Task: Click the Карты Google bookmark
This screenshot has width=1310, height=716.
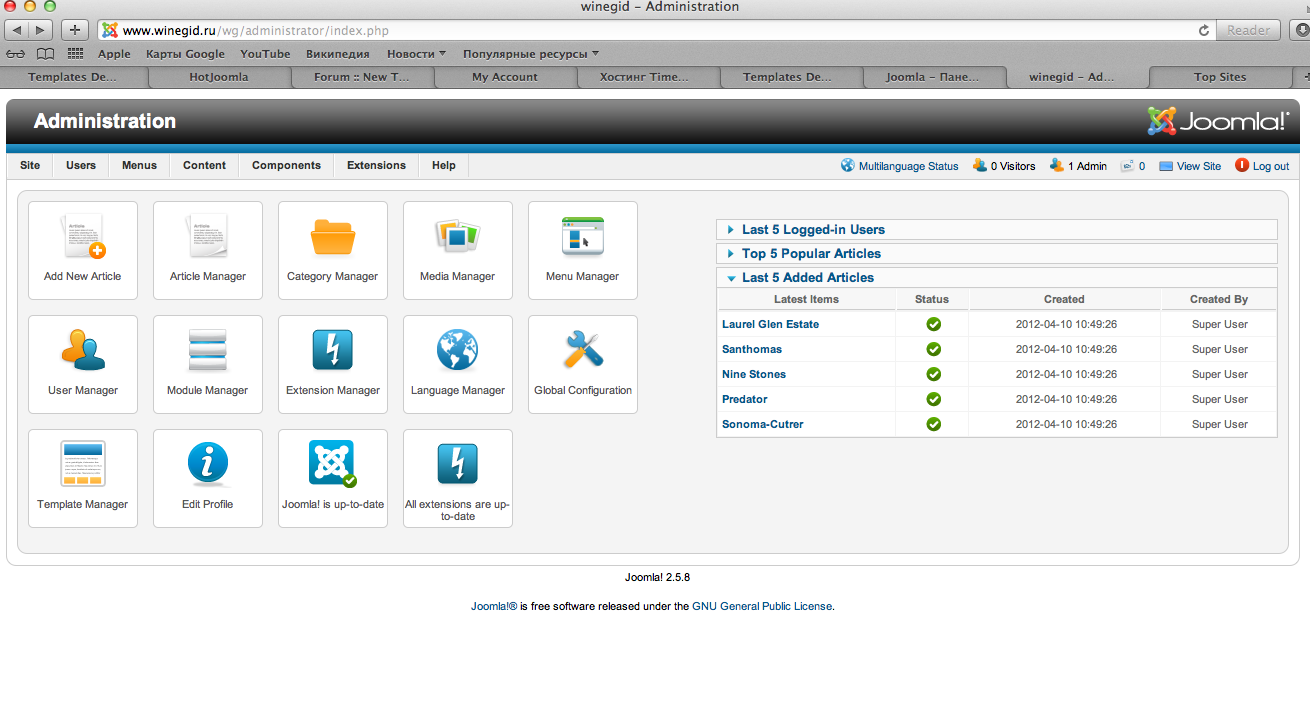Action: 185,54
